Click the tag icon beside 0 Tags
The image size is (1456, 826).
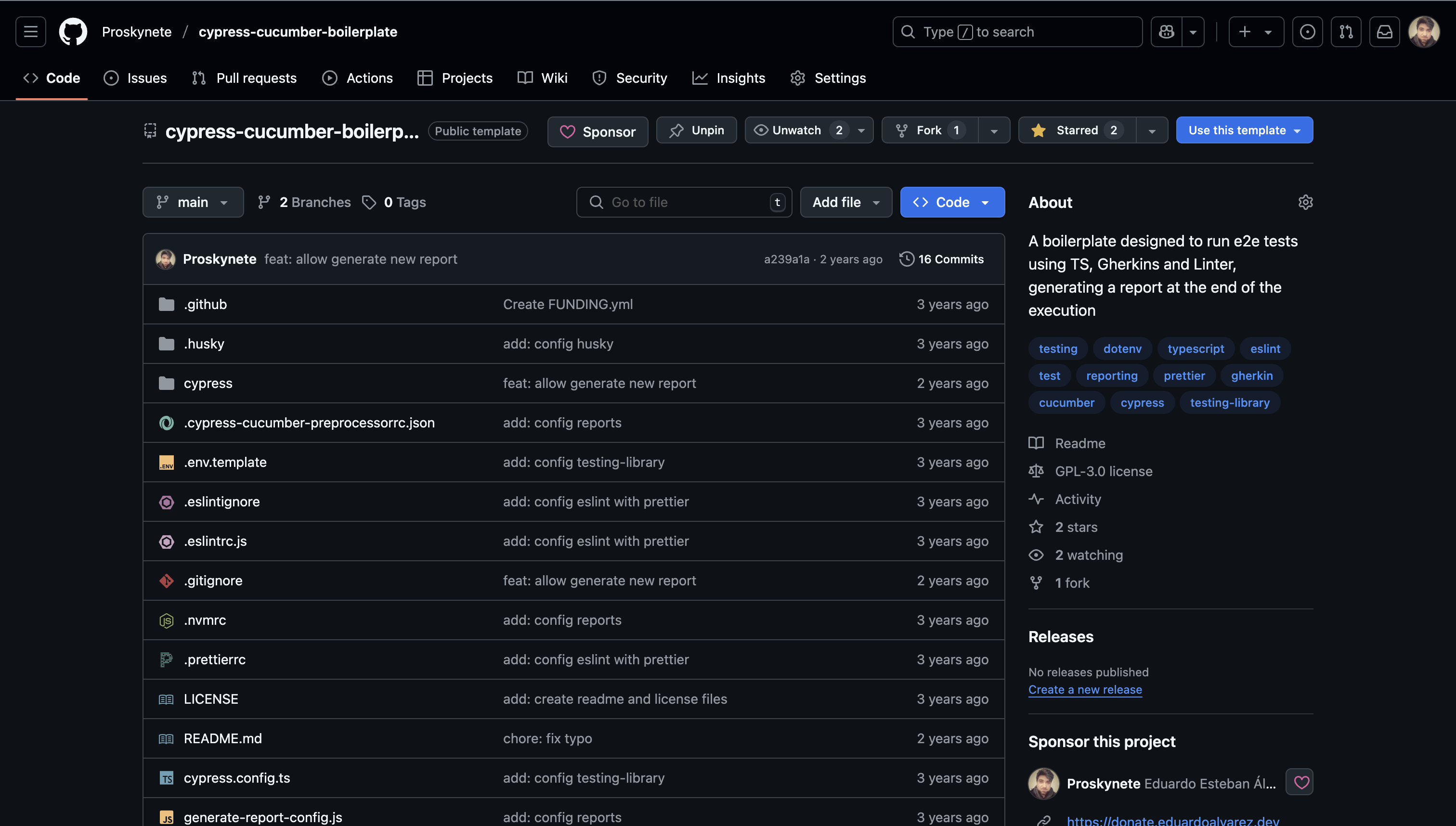369,203
